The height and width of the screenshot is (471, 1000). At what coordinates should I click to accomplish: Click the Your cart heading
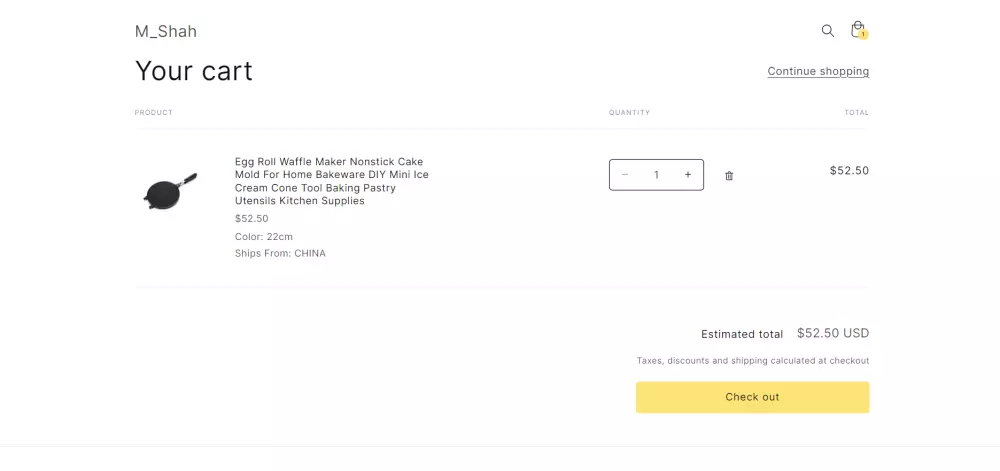[x=194, y=70]
